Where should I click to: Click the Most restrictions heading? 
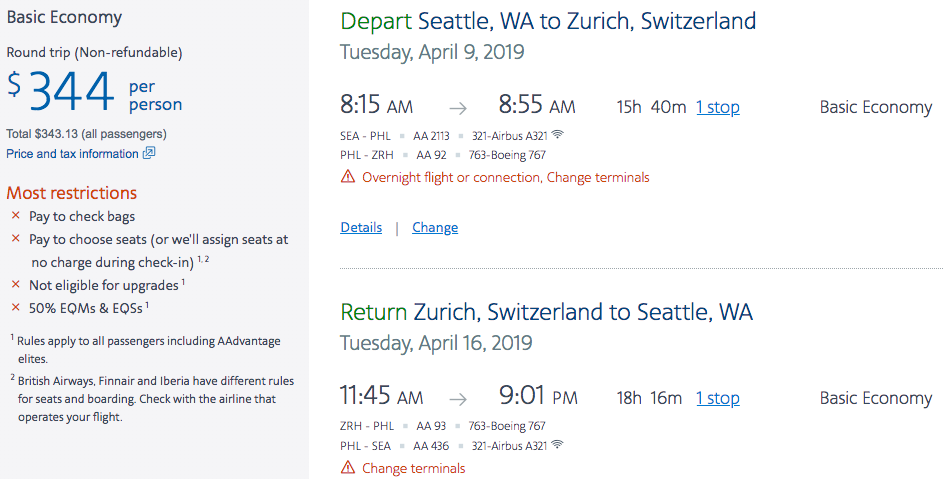(72, 193)
